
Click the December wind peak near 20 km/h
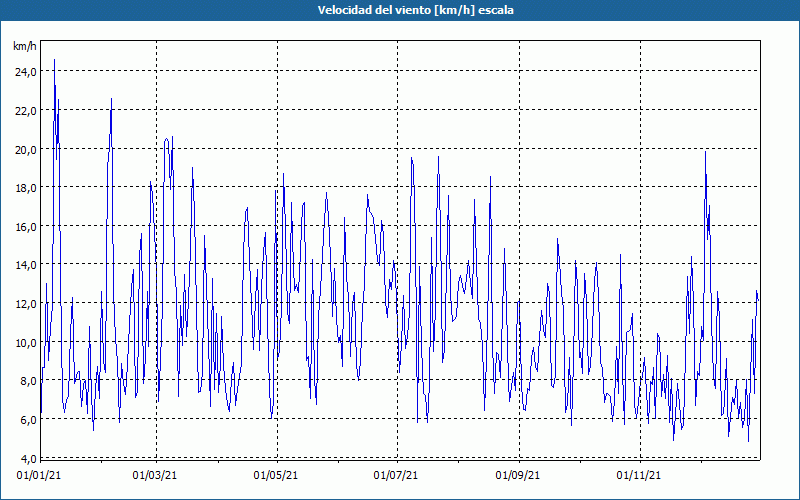pos(705,152)
